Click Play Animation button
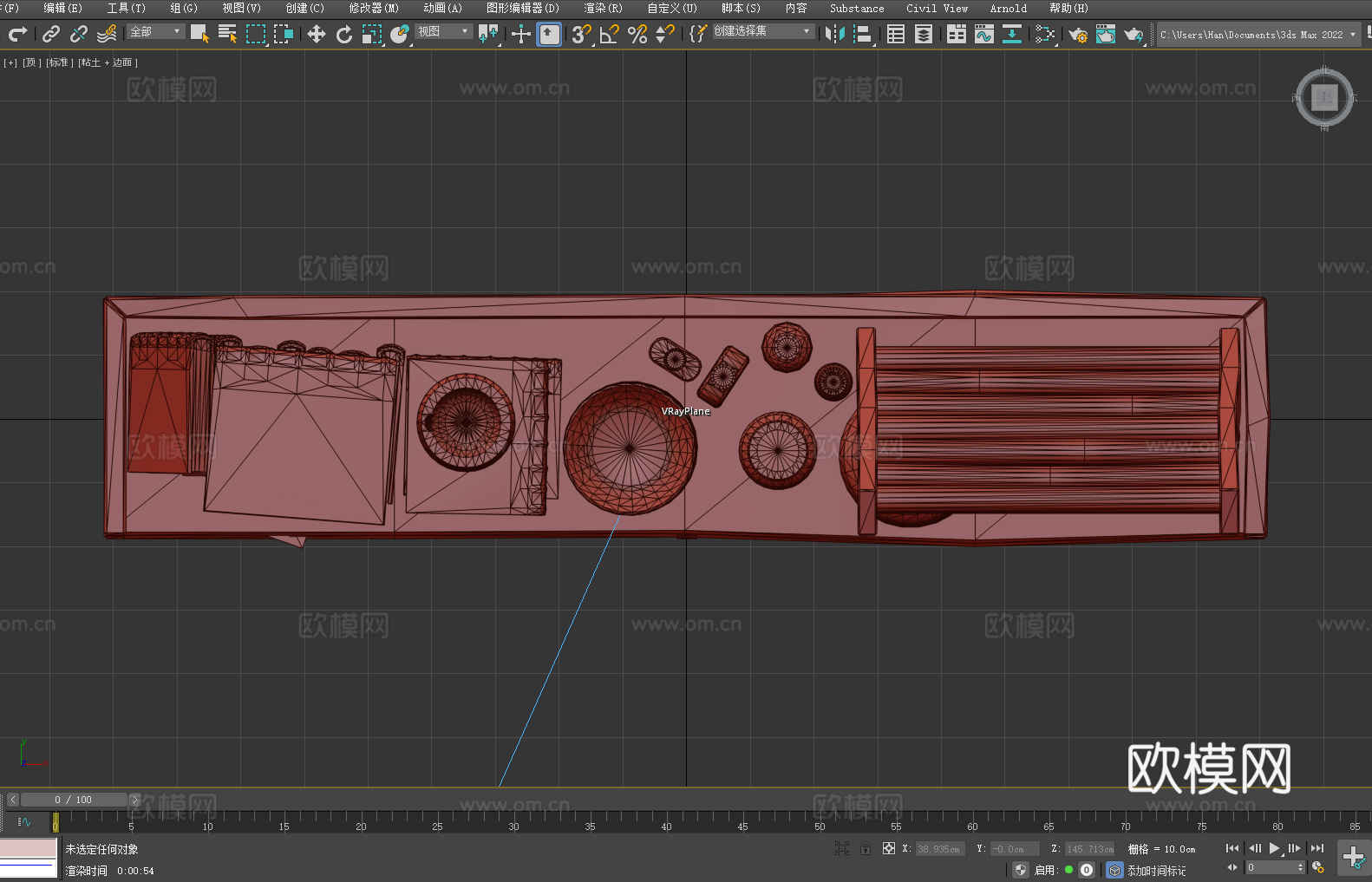Image resolution: width=1372 pixels, height=882 pixels. tap(1275, 848)
